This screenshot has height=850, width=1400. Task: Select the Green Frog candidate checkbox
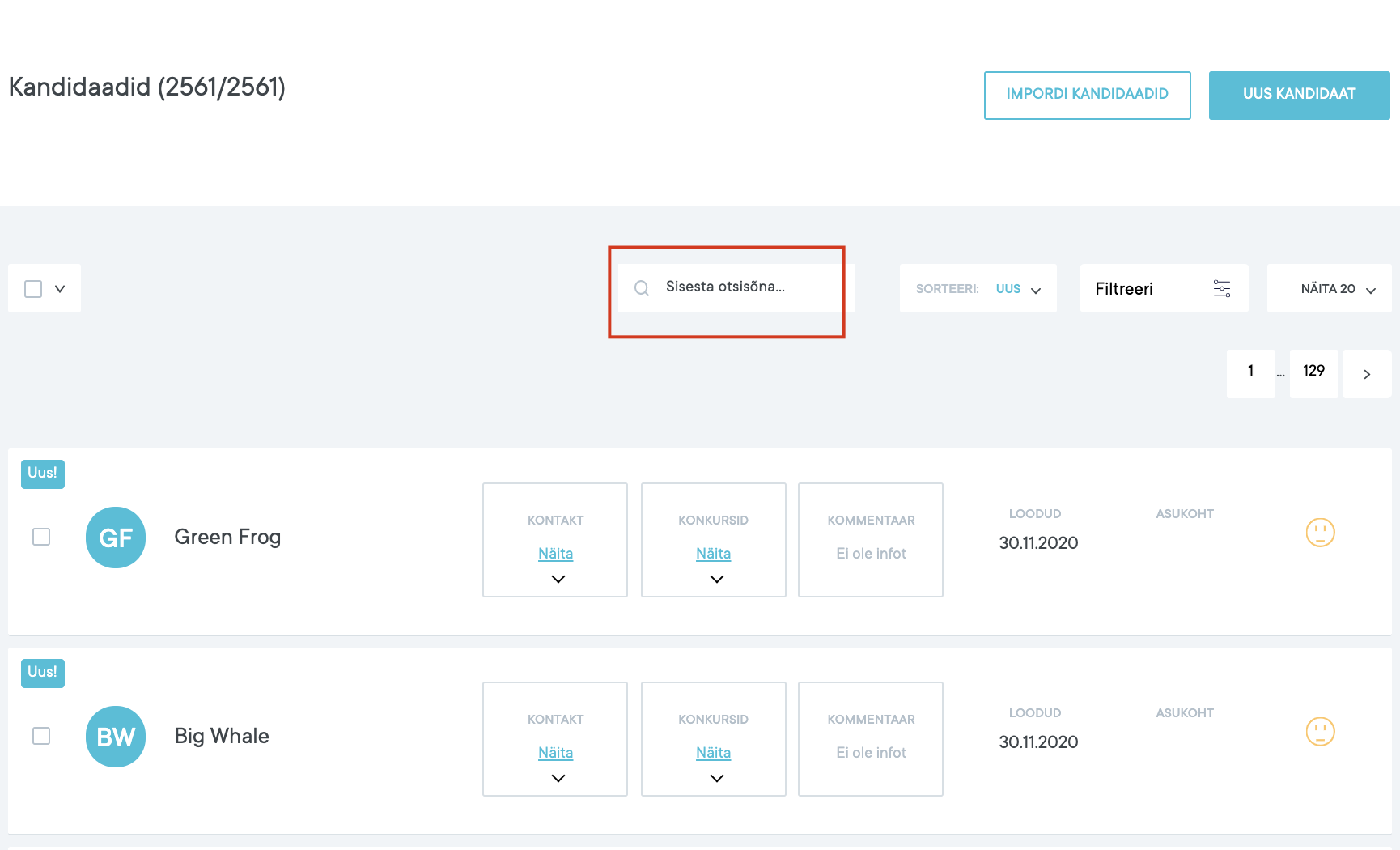click(41, 537)
